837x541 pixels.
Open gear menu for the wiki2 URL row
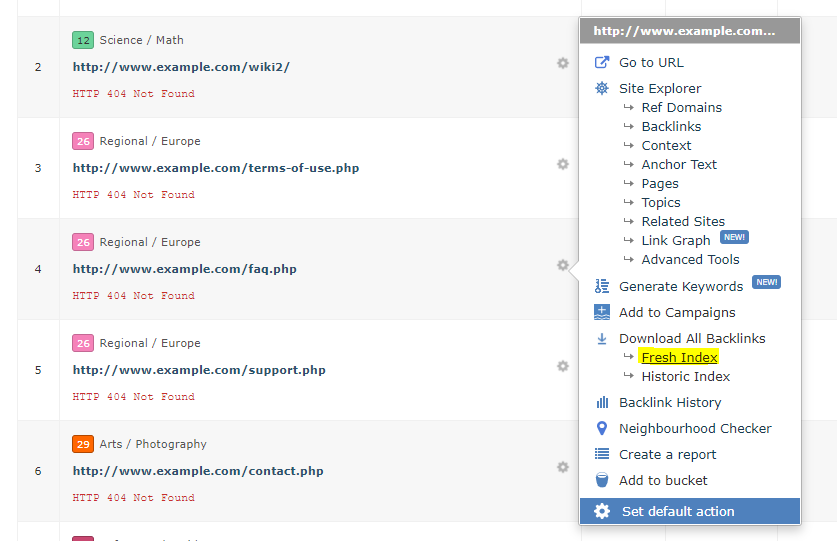(x=563, y=63)
